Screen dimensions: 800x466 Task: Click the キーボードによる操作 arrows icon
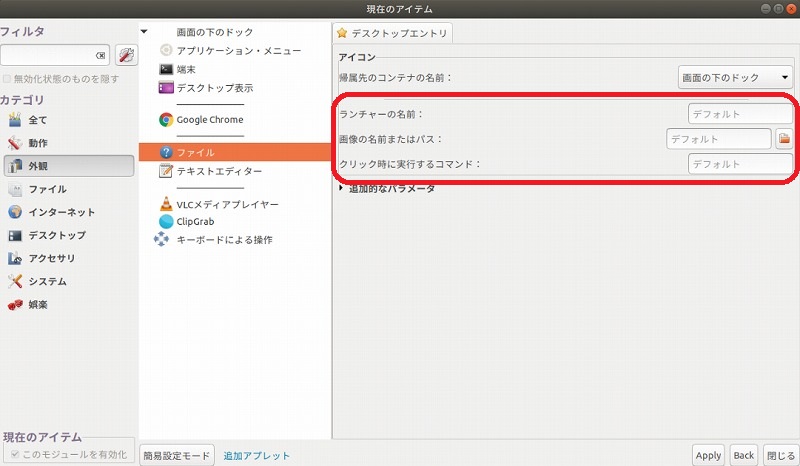161,239
